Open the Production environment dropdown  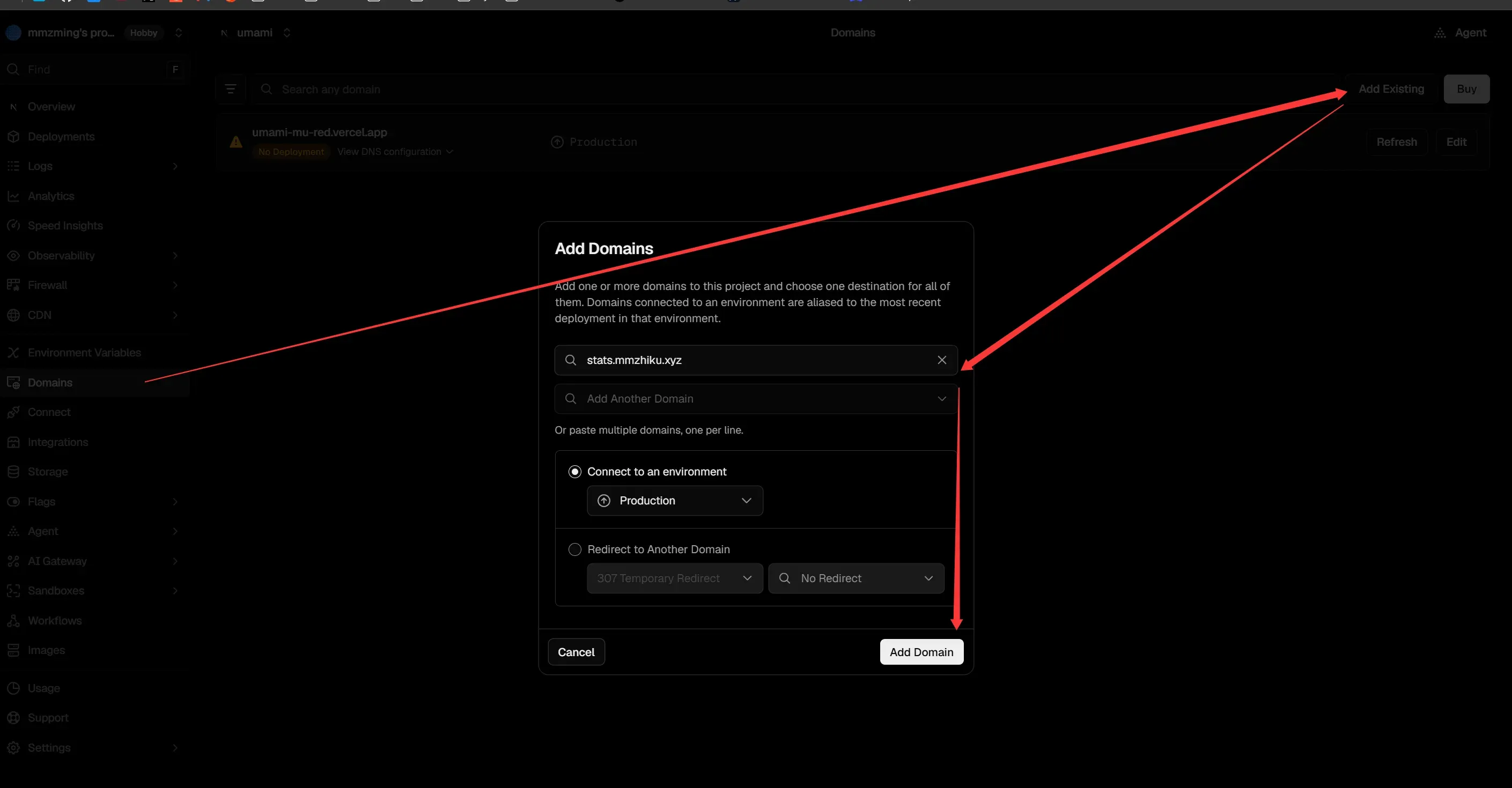pos(674,501)
